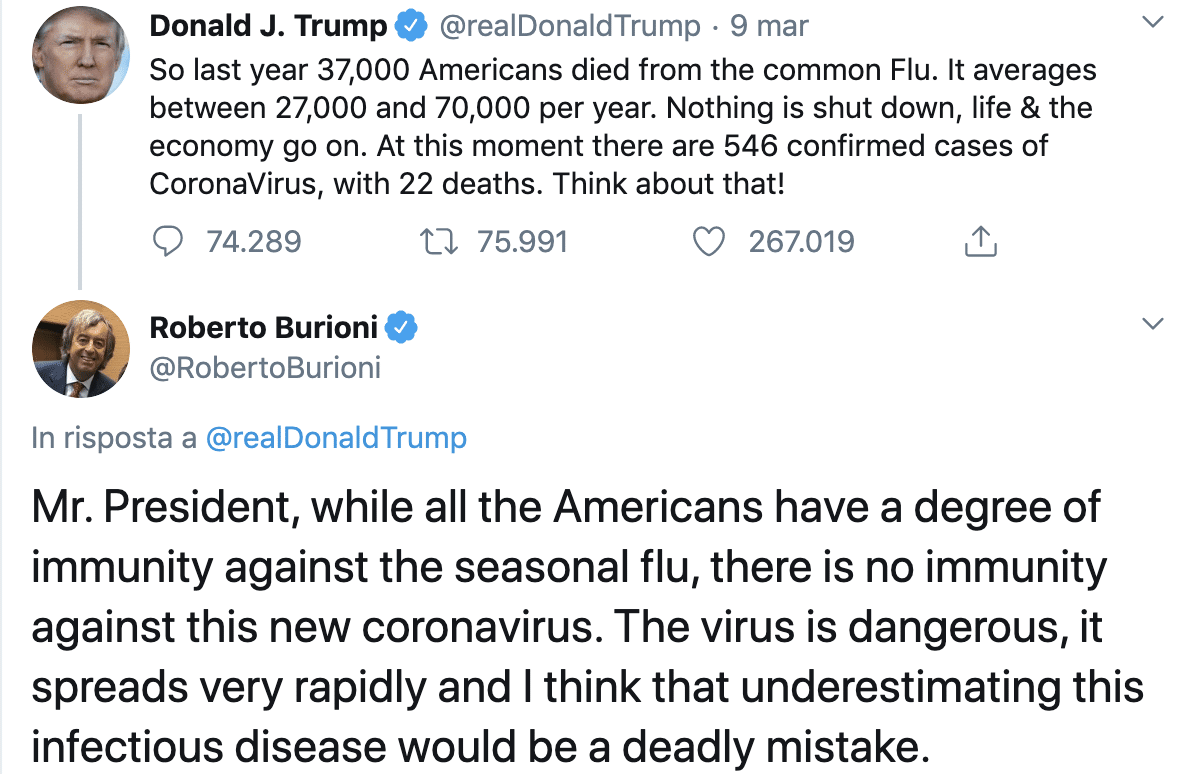Screen dimensions: 1198x774
Task: Click the 267.019 likes count
Action: [801, 241]
